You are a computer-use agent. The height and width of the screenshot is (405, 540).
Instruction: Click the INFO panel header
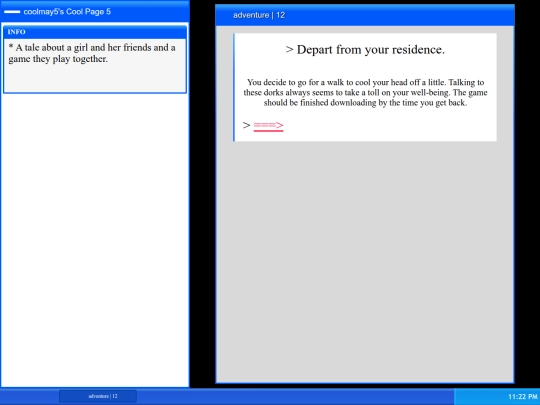click(x=95, y=32)
